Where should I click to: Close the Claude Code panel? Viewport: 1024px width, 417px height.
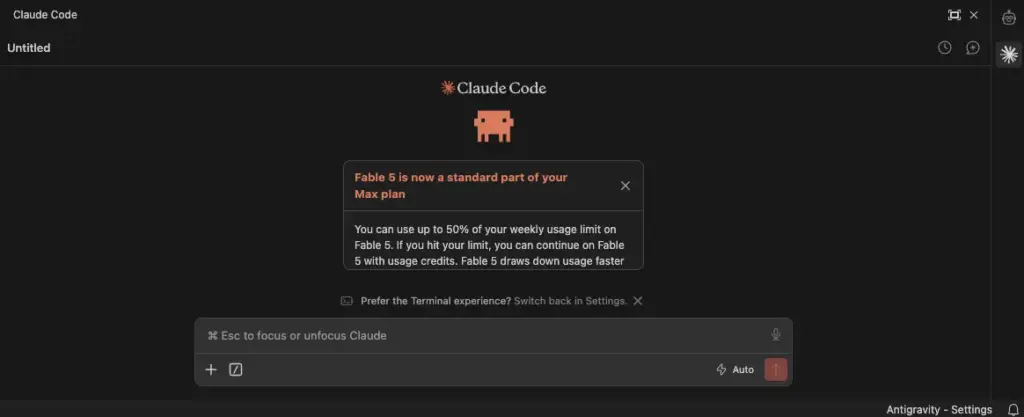974,15
